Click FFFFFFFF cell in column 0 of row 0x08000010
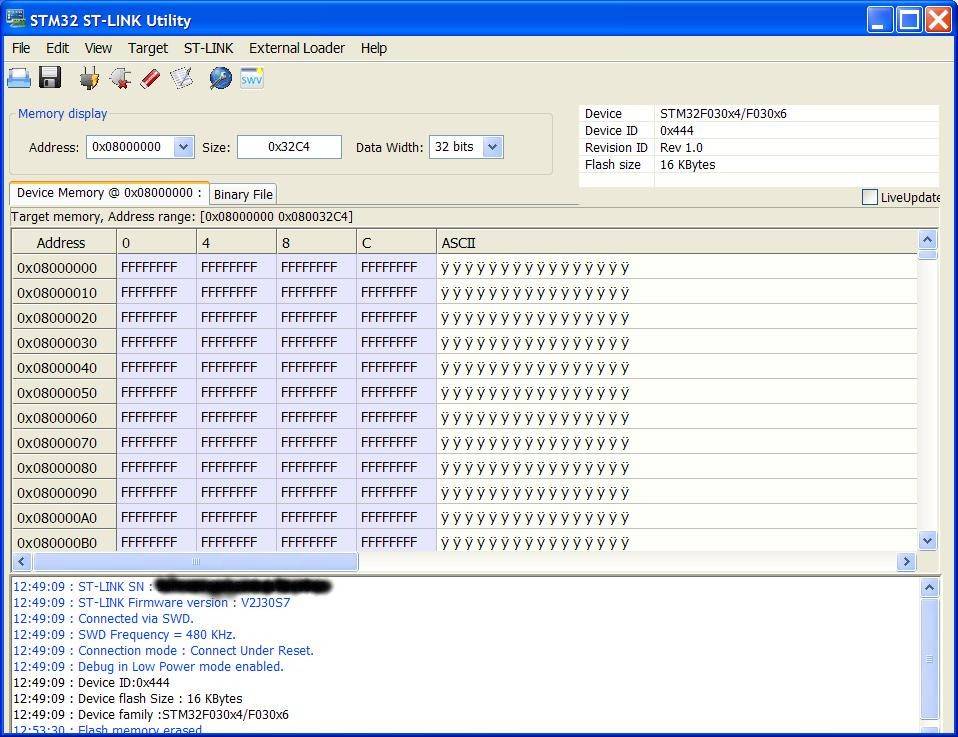This screenshot has height=737, width=958. point(156,293)
